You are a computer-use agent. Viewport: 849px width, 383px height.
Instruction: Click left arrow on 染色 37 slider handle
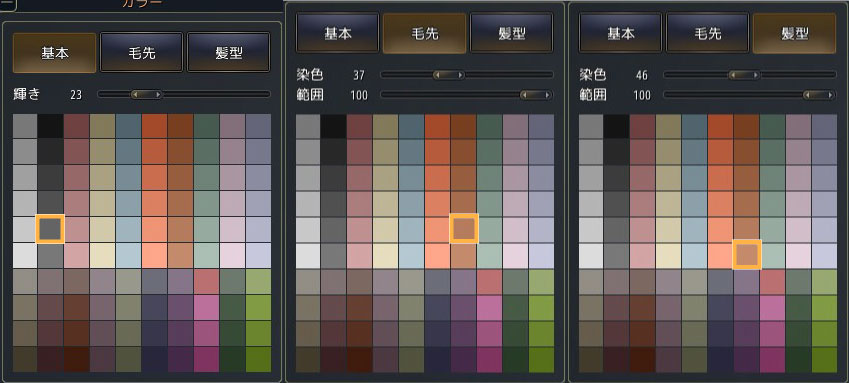[437, 75]
